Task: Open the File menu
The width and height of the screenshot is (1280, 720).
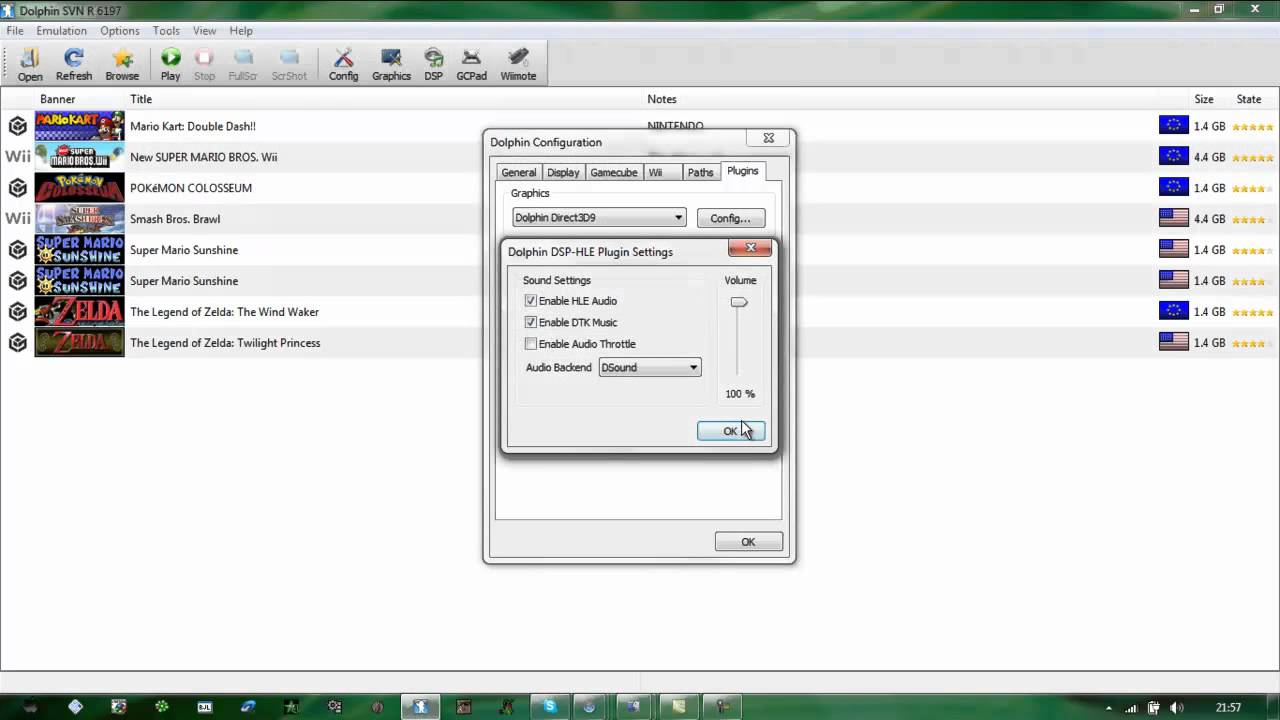Action: (15, 31)
